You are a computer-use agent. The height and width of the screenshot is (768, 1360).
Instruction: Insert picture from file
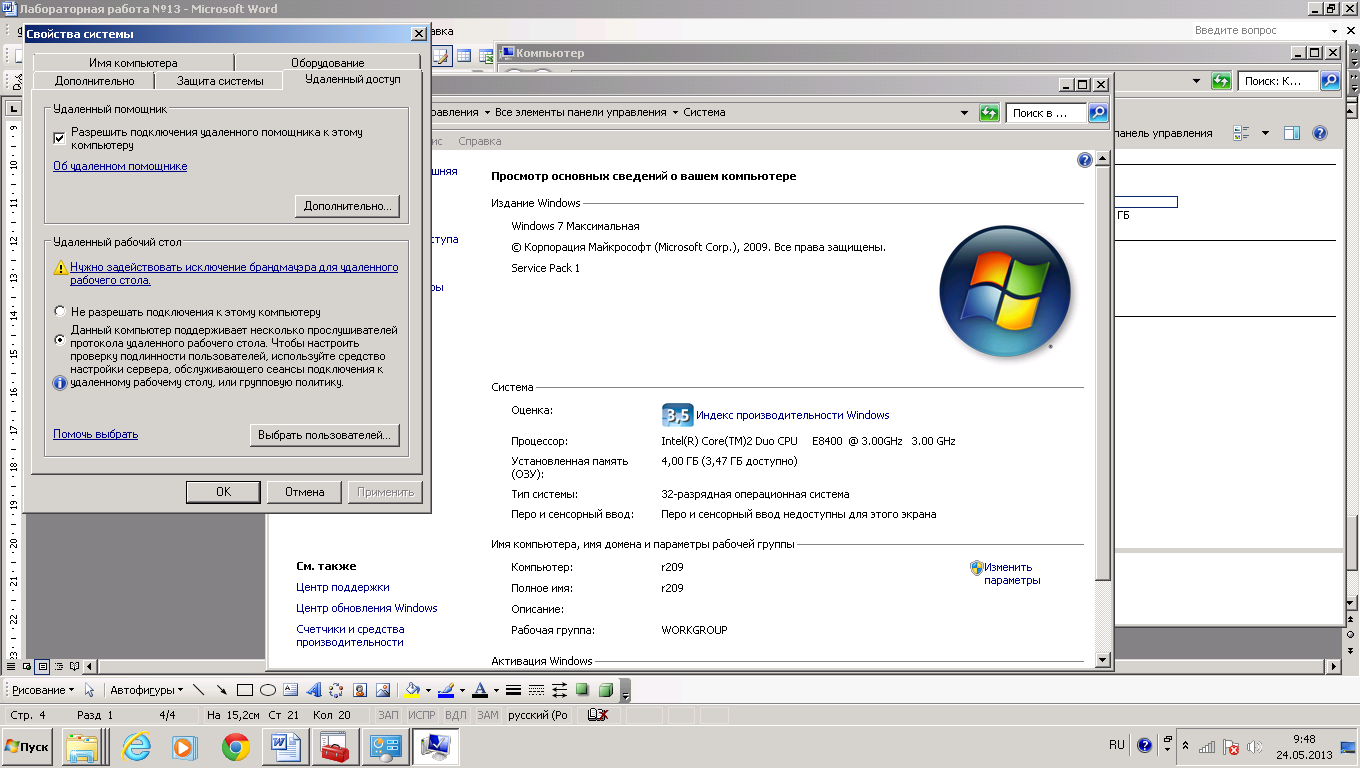pyautogui.click(x=382, y=690)
